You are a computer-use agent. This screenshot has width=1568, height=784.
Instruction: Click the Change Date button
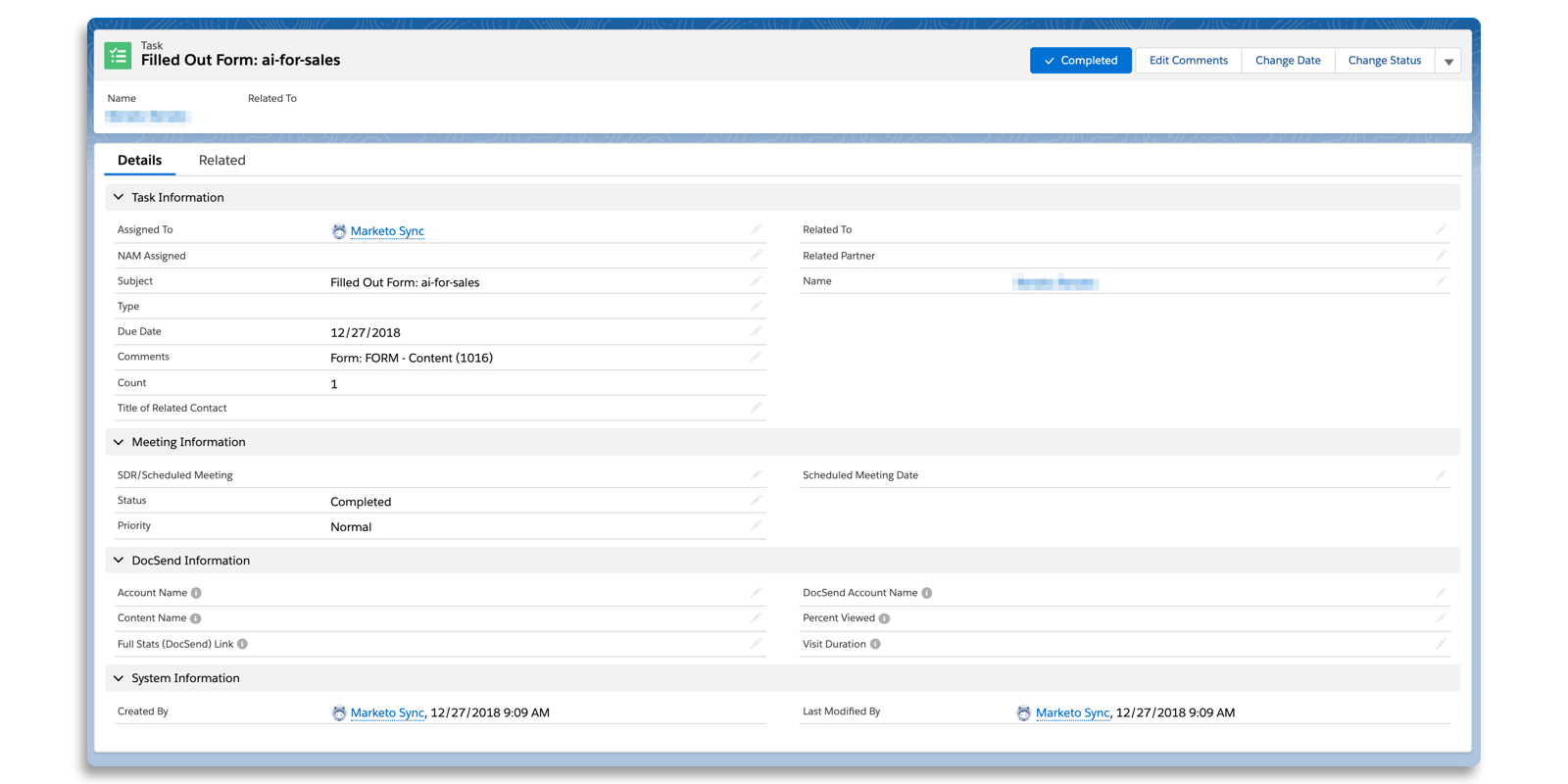pos(1288,61)
